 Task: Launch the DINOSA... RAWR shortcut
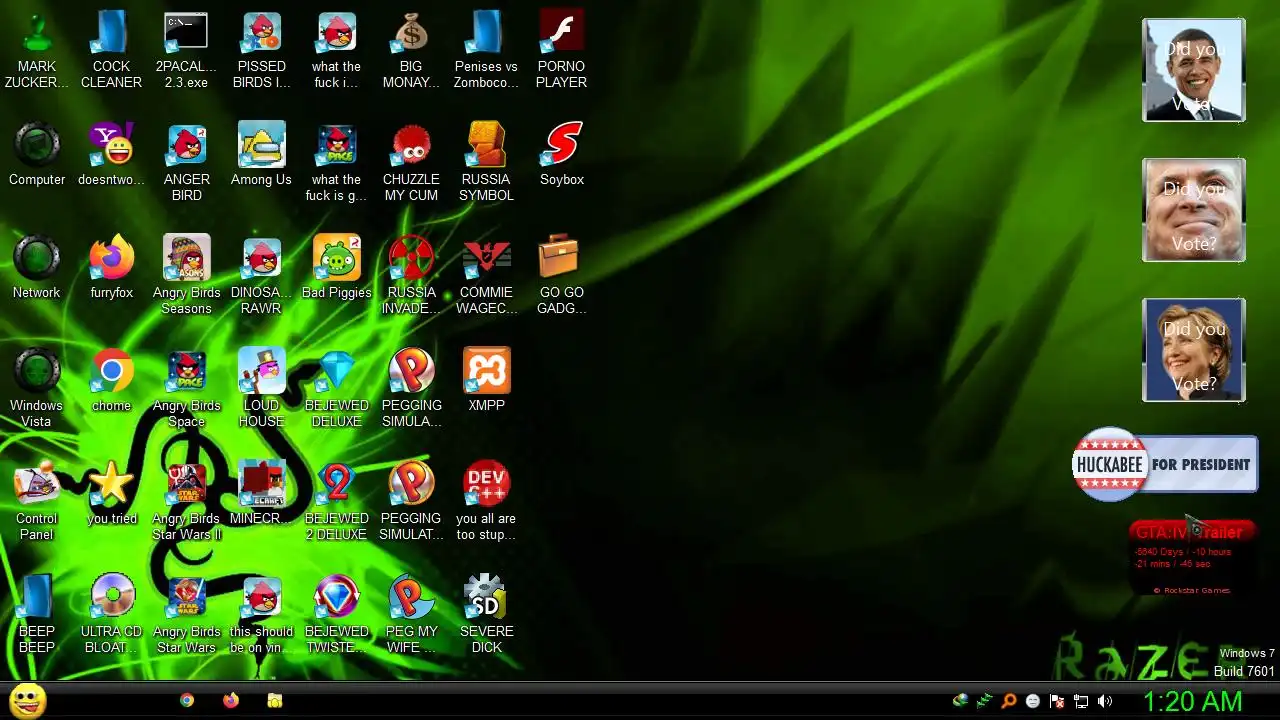(x=261, y=276)
